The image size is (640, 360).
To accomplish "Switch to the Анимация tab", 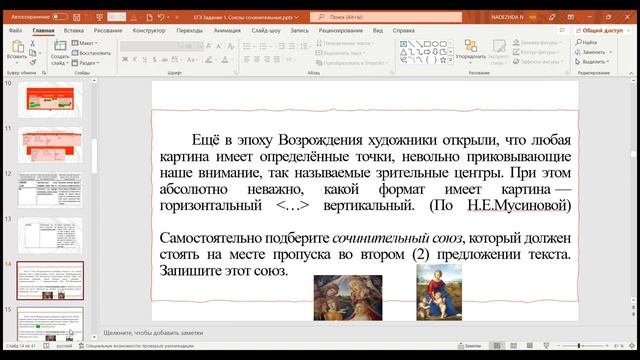I will click(227, 31).
